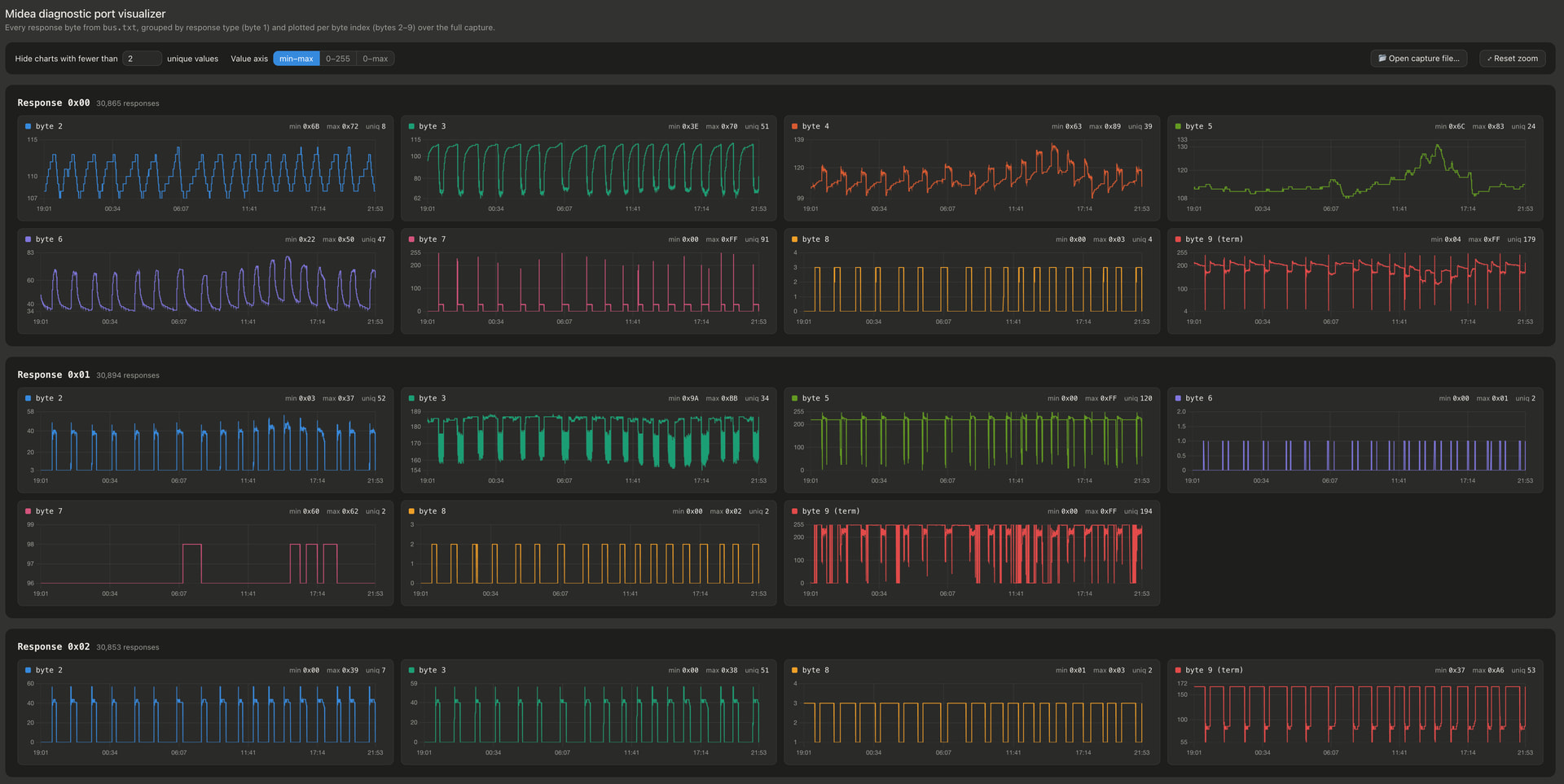Screen dimensions: 1564x784
Task: Click the byte 8 plot in Response 0x02
Action: [972, 718]
